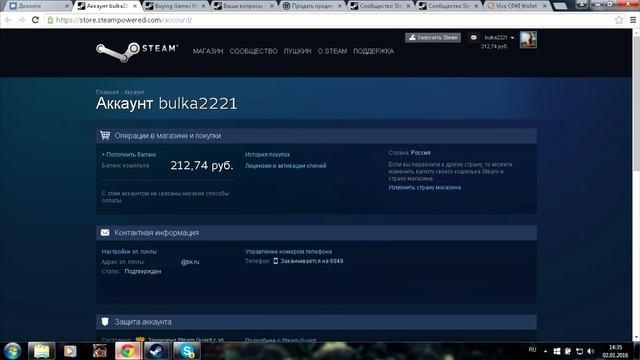Switch to the Ваши вопросы browser tab
Image resolution: width=640 pixels, height=360 pixels.
click(244, 6)
